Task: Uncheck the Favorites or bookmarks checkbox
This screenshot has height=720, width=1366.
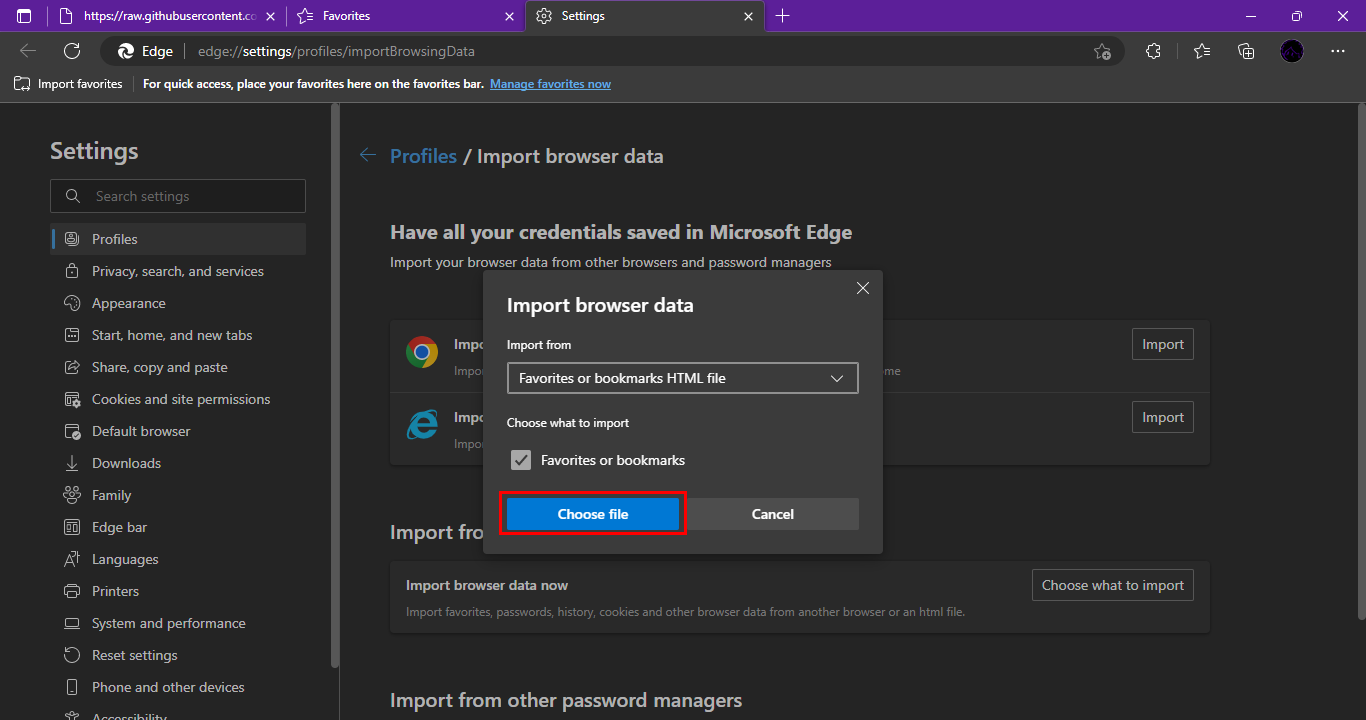Action: coord(521,460)
